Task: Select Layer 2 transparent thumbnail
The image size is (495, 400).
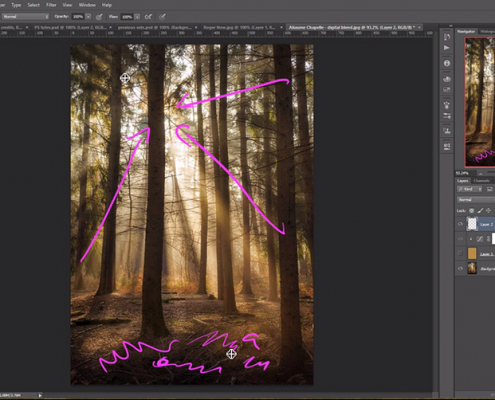Action: 472,224
